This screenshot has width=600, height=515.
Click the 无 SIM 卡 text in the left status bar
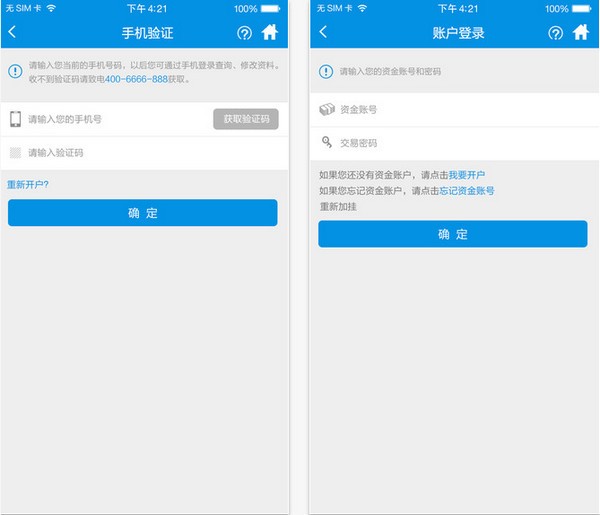[24, 8]
